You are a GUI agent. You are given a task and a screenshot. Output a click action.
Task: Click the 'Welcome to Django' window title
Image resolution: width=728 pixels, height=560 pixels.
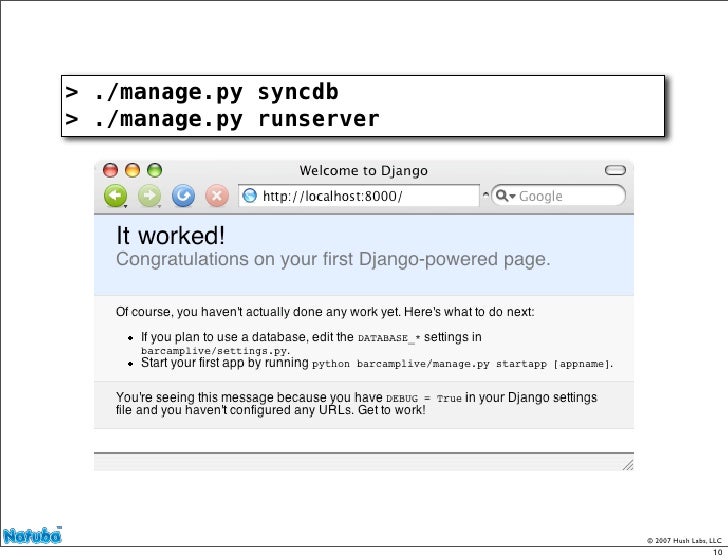364,170
